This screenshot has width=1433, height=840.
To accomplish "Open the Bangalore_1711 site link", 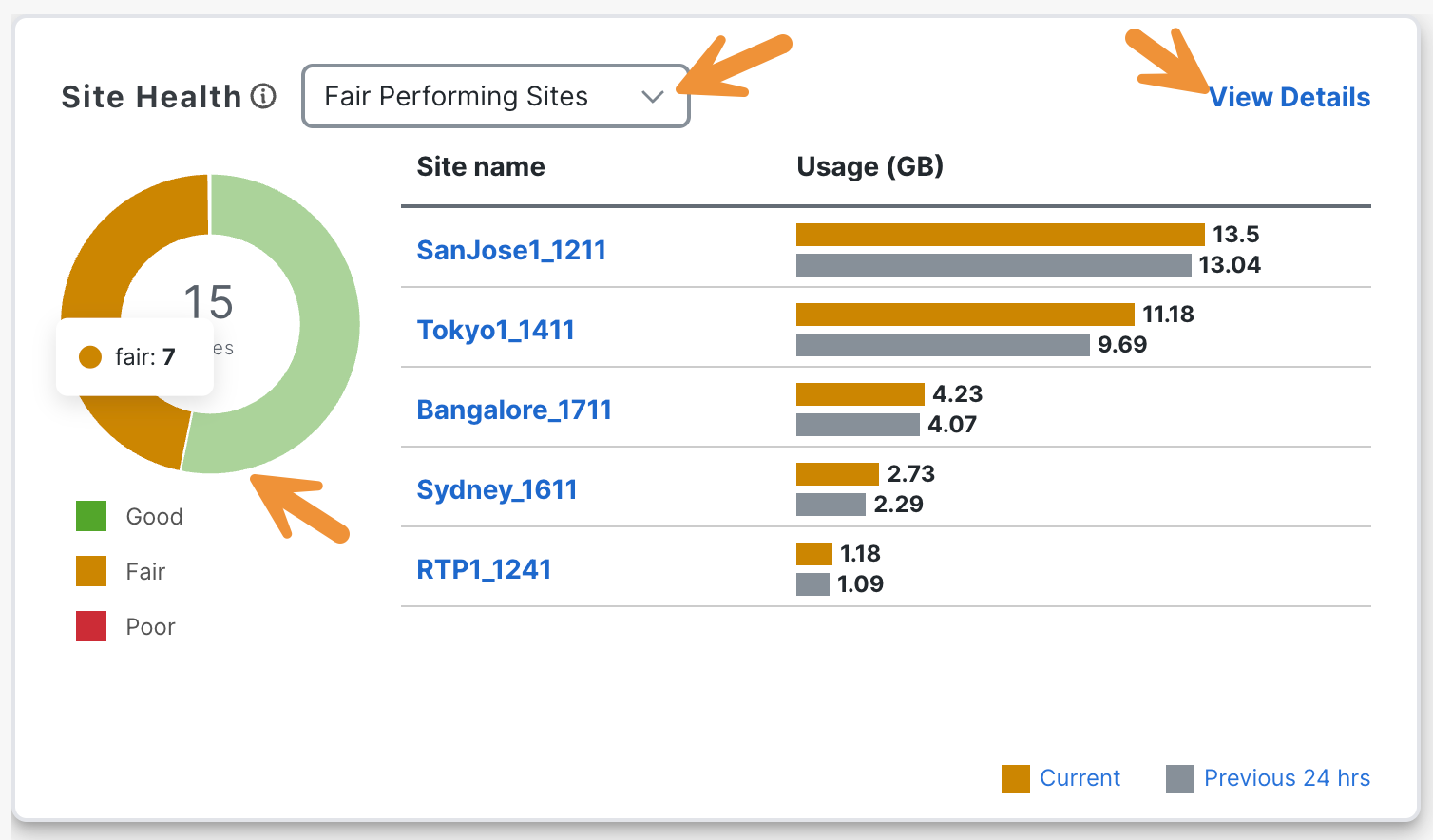I will [514, 410].
